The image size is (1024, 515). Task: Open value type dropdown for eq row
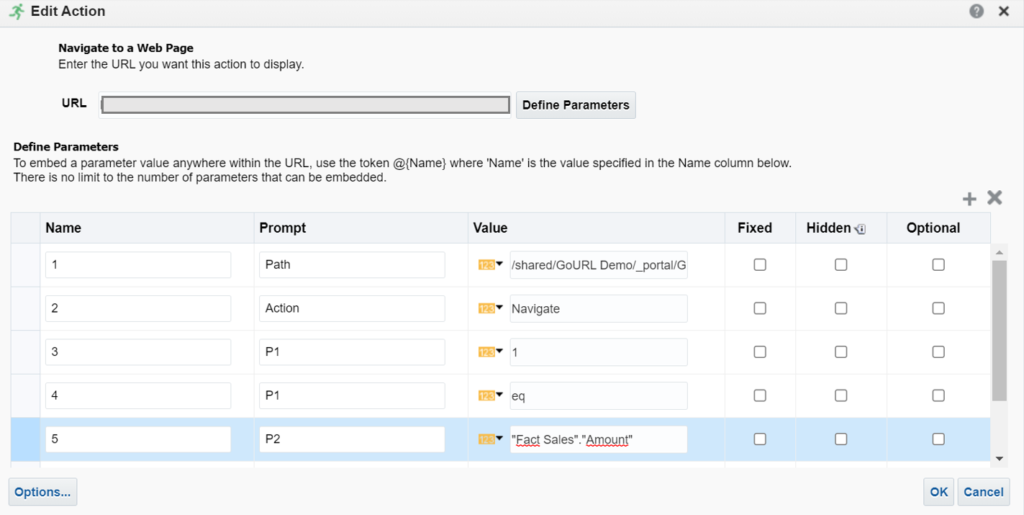point(490,396)
